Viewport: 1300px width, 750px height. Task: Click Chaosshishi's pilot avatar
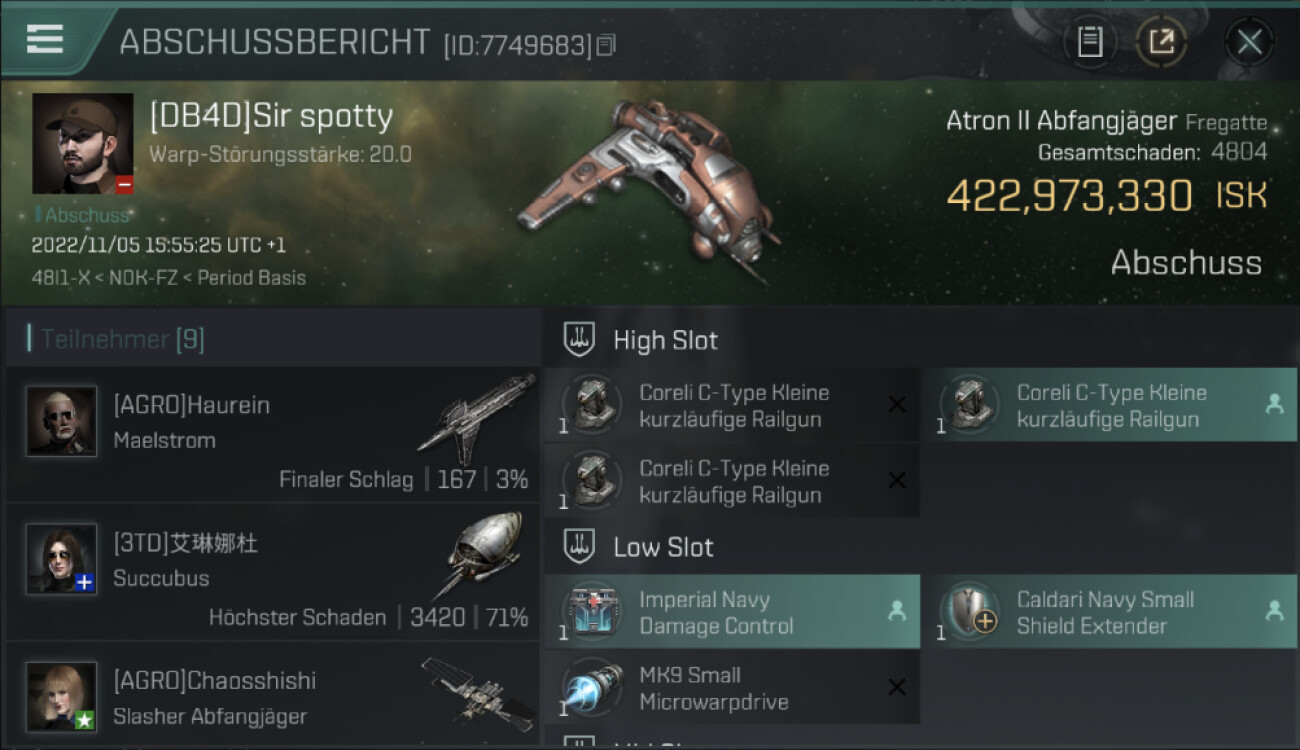click(62, 696)
